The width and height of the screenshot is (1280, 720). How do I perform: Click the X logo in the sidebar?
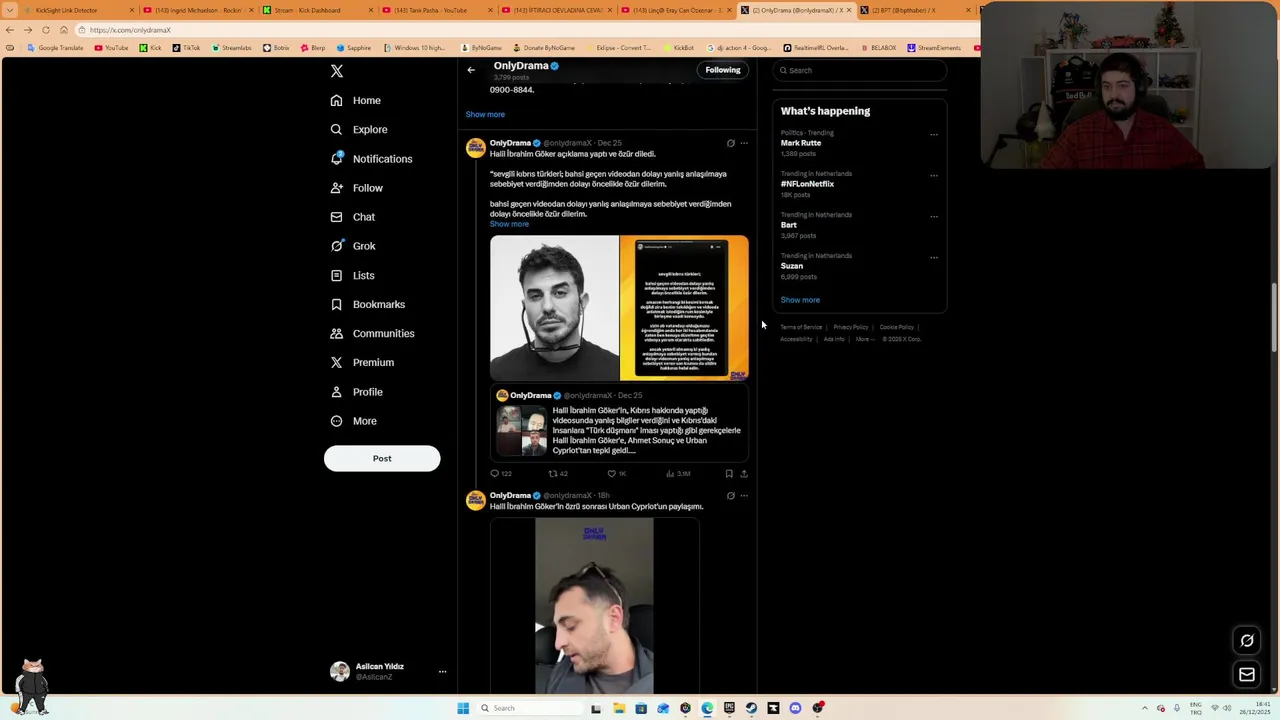337,71
